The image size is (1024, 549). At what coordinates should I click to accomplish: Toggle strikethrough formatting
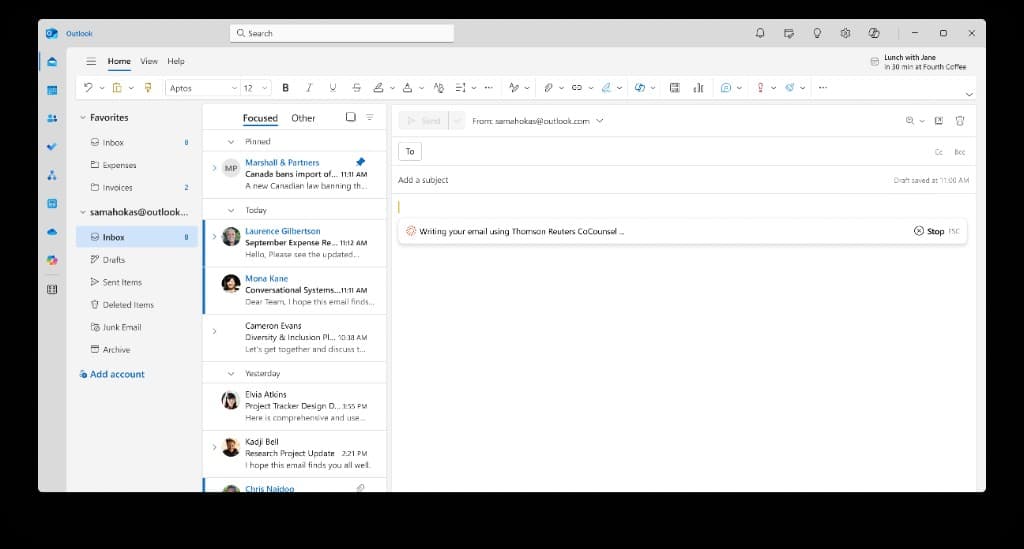(x=357, y=87)
